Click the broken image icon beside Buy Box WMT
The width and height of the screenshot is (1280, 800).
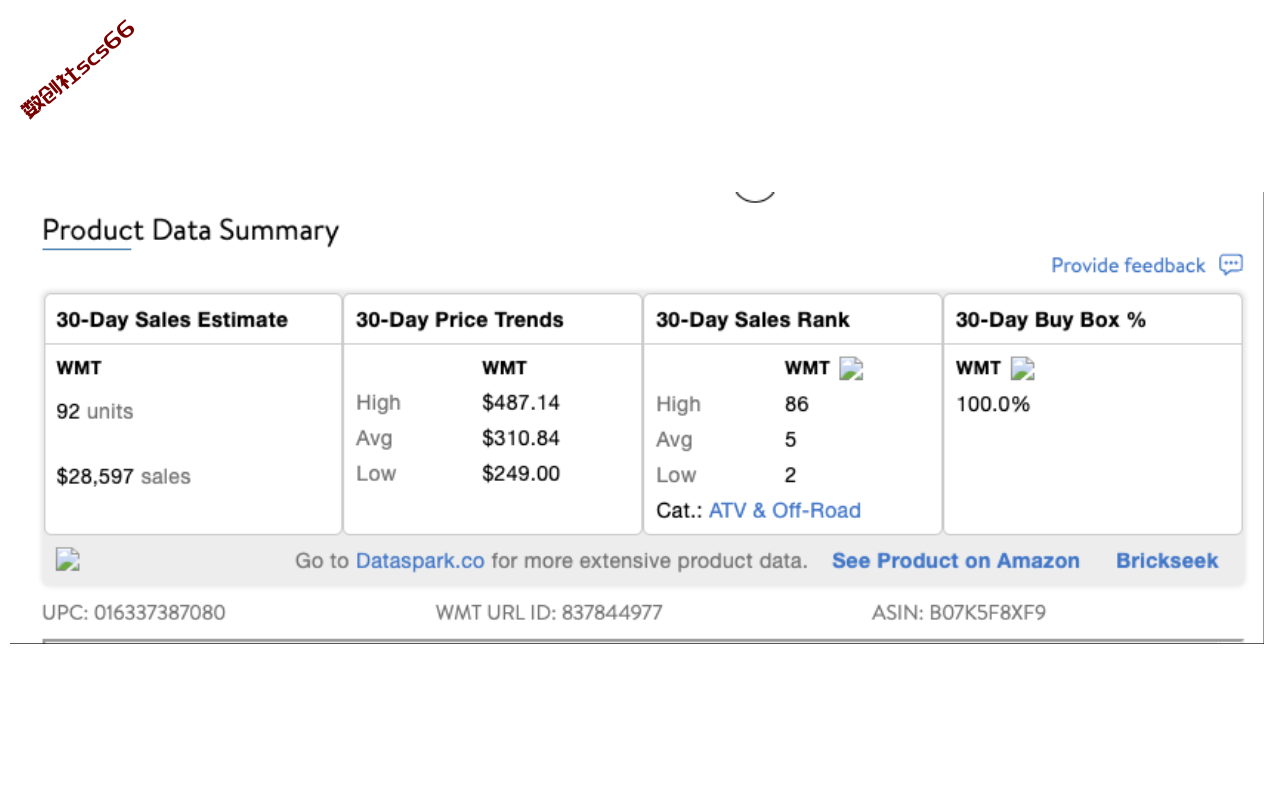pyautogui.click(x=1022, y=369)
